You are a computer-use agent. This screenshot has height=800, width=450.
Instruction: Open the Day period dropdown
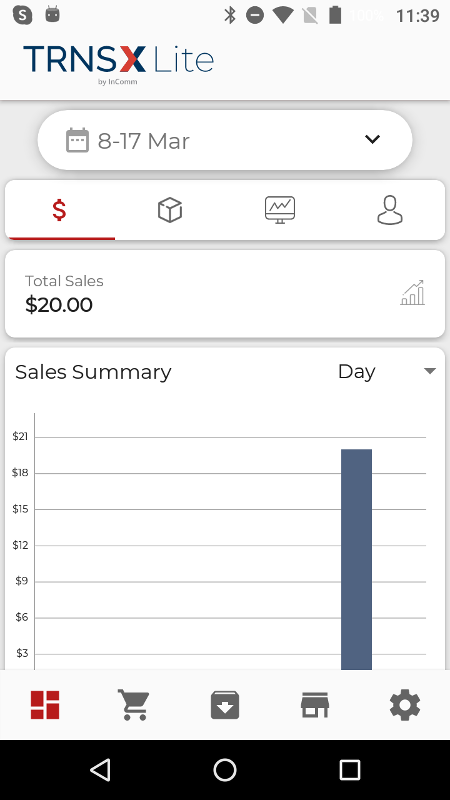(x=387, y=371)
